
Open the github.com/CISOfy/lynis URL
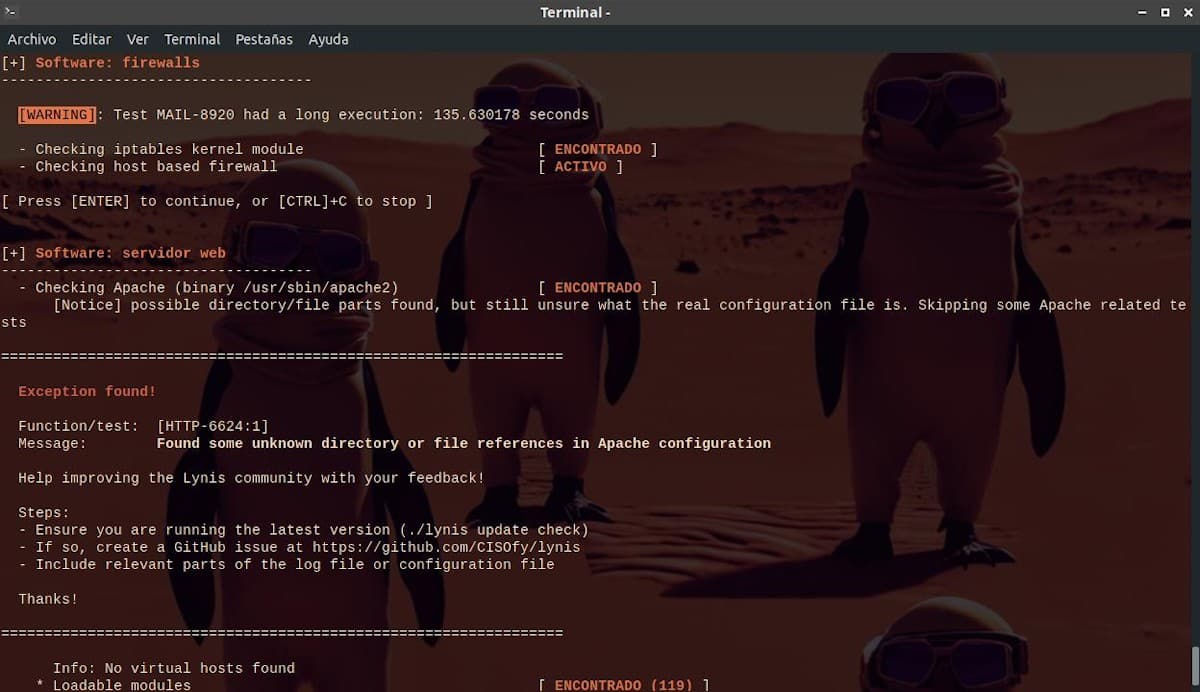446,547
